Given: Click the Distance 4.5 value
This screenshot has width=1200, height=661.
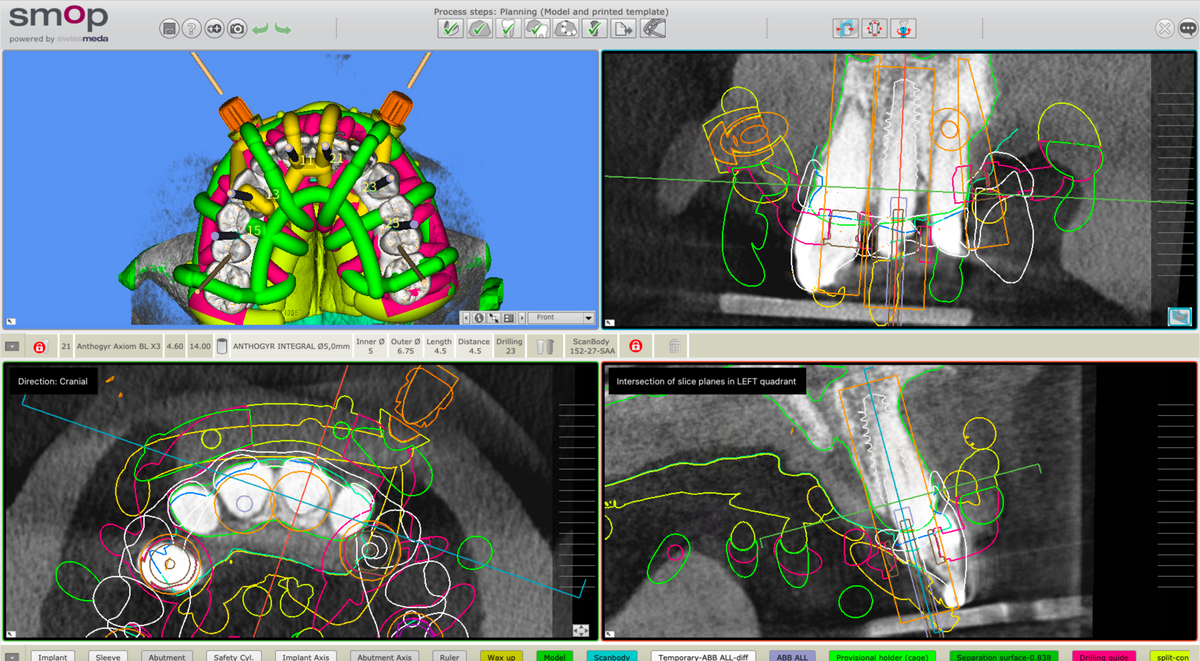Looking at the screenshot, I should (x=474, y=347).
